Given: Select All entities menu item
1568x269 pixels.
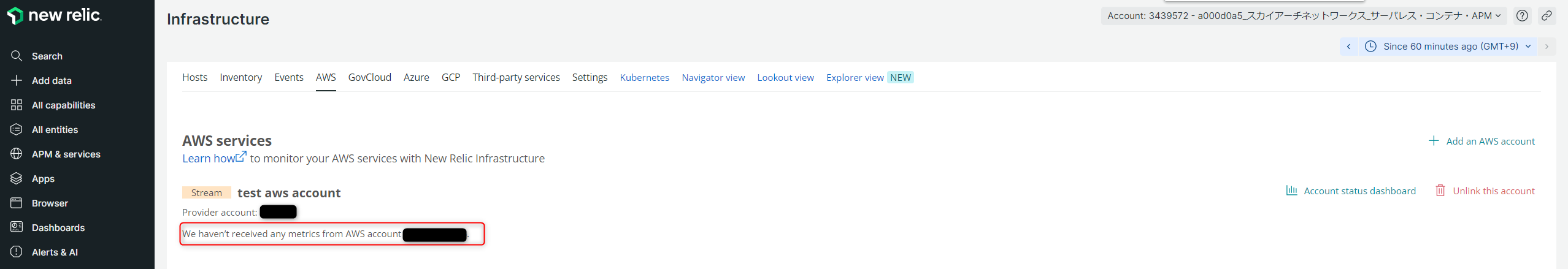Looking at the screenshot, I should pos(55,130).
